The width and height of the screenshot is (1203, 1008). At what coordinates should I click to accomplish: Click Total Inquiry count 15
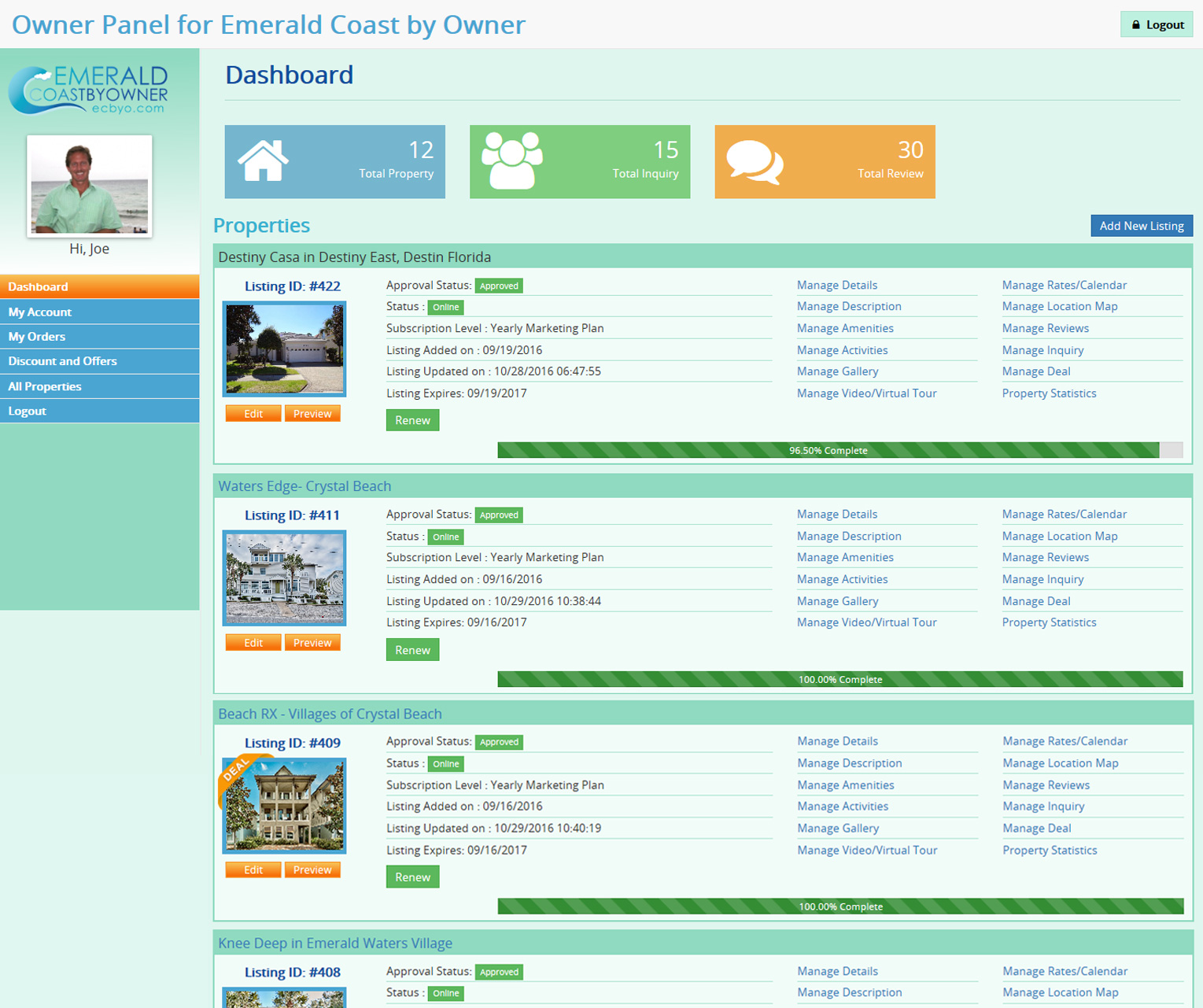point(666,150)
